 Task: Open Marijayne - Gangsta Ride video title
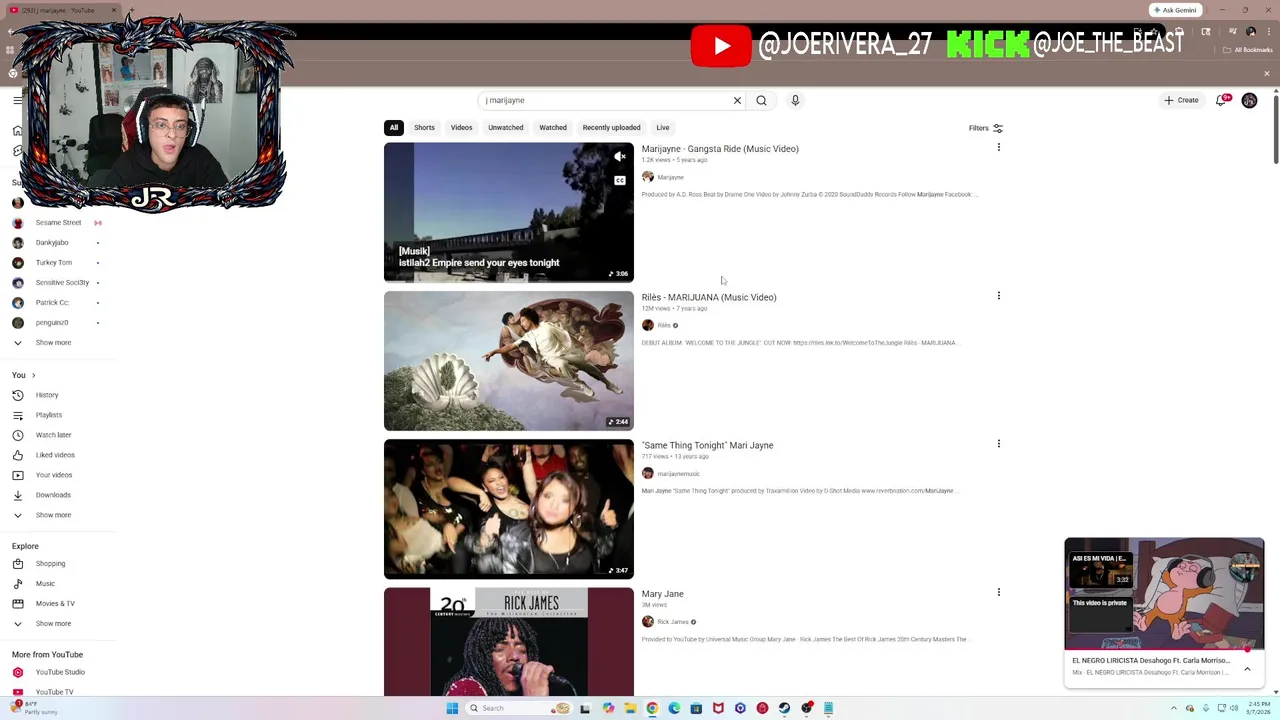click(720, 149)
